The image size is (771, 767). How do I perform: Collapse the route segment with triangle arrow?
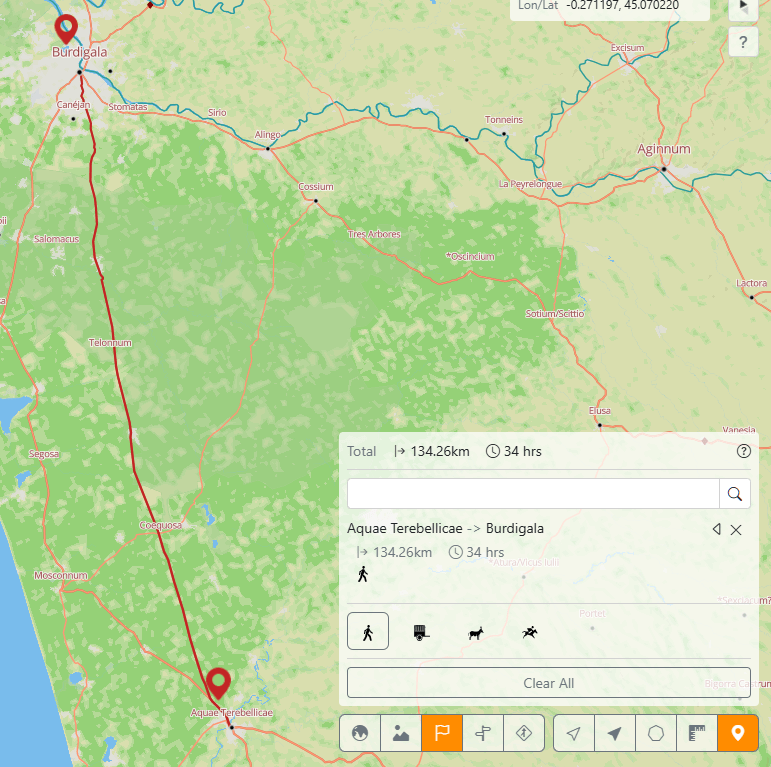tap(716, 529)
